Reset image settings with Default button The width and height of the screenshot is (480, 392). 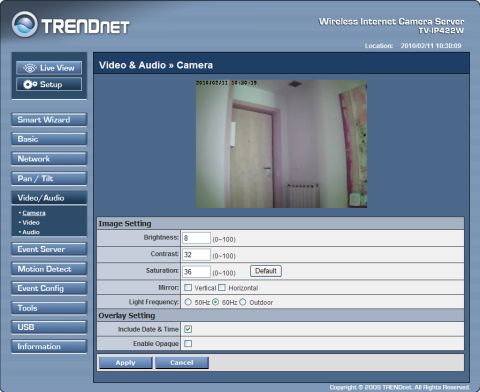[266, 271]
